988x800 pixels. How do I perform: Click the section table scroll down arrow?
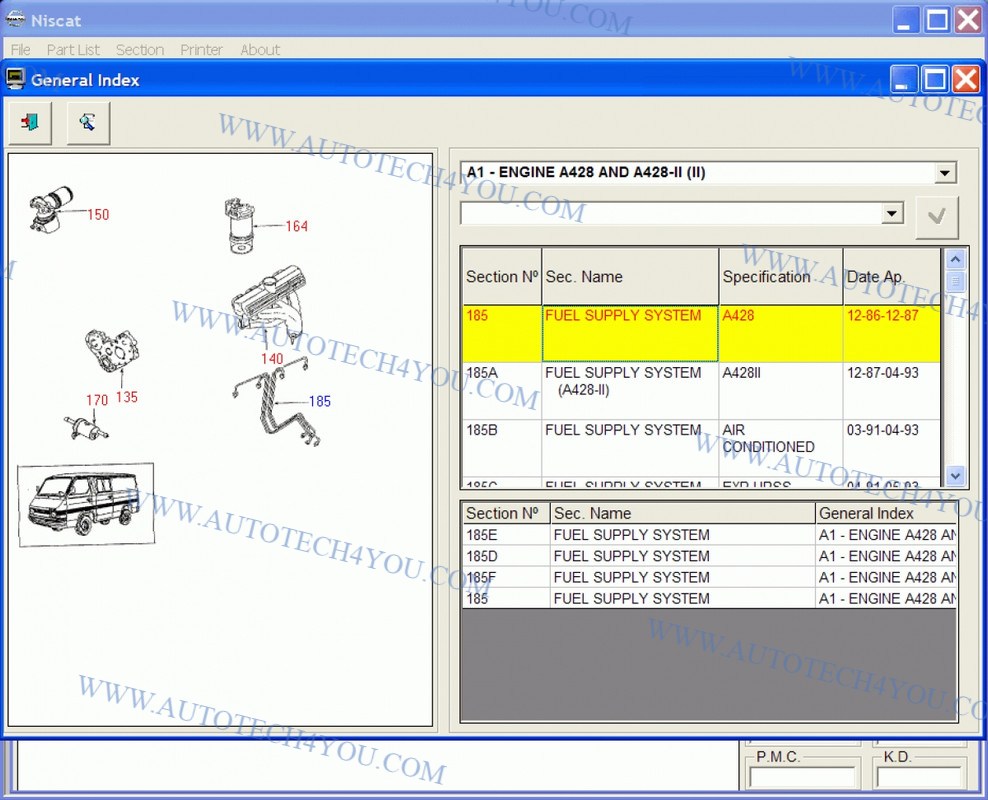point(955,476)
